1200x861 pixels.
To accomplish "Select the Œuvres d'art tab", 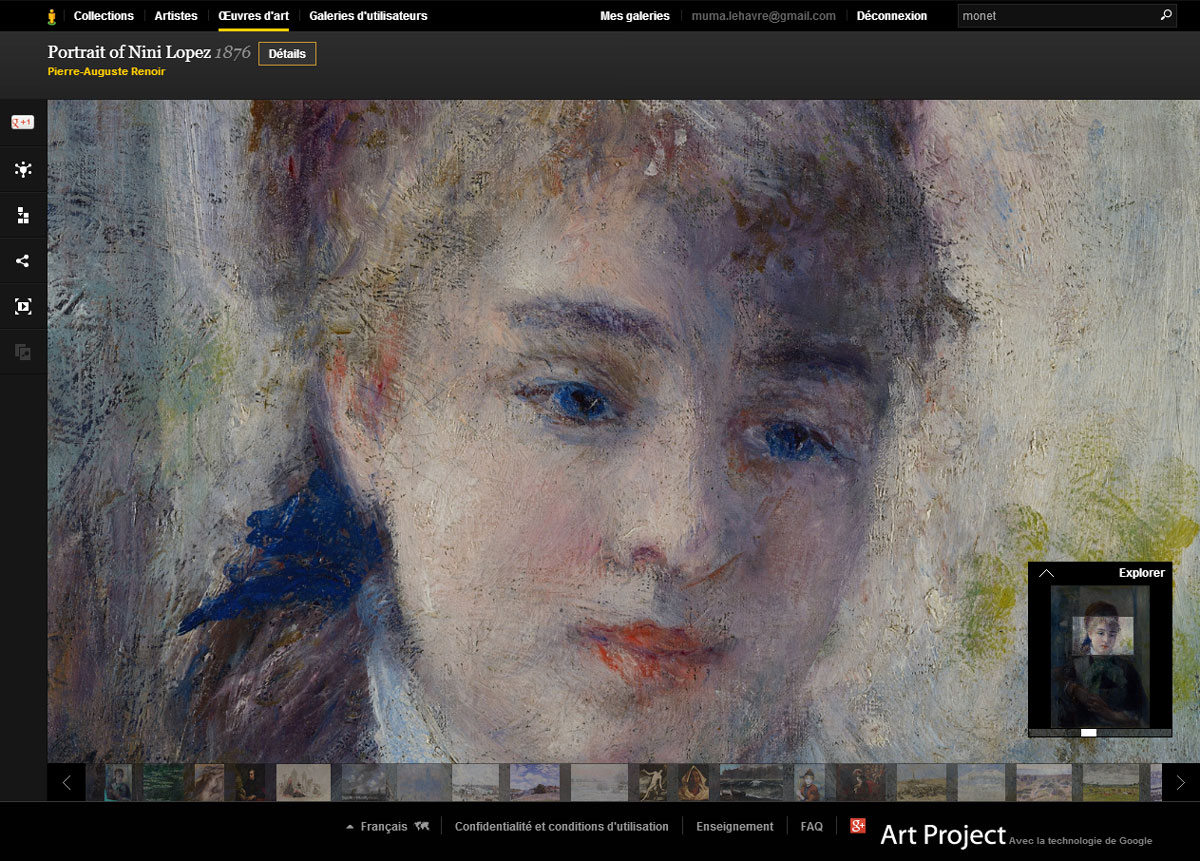I will [254, 16].
